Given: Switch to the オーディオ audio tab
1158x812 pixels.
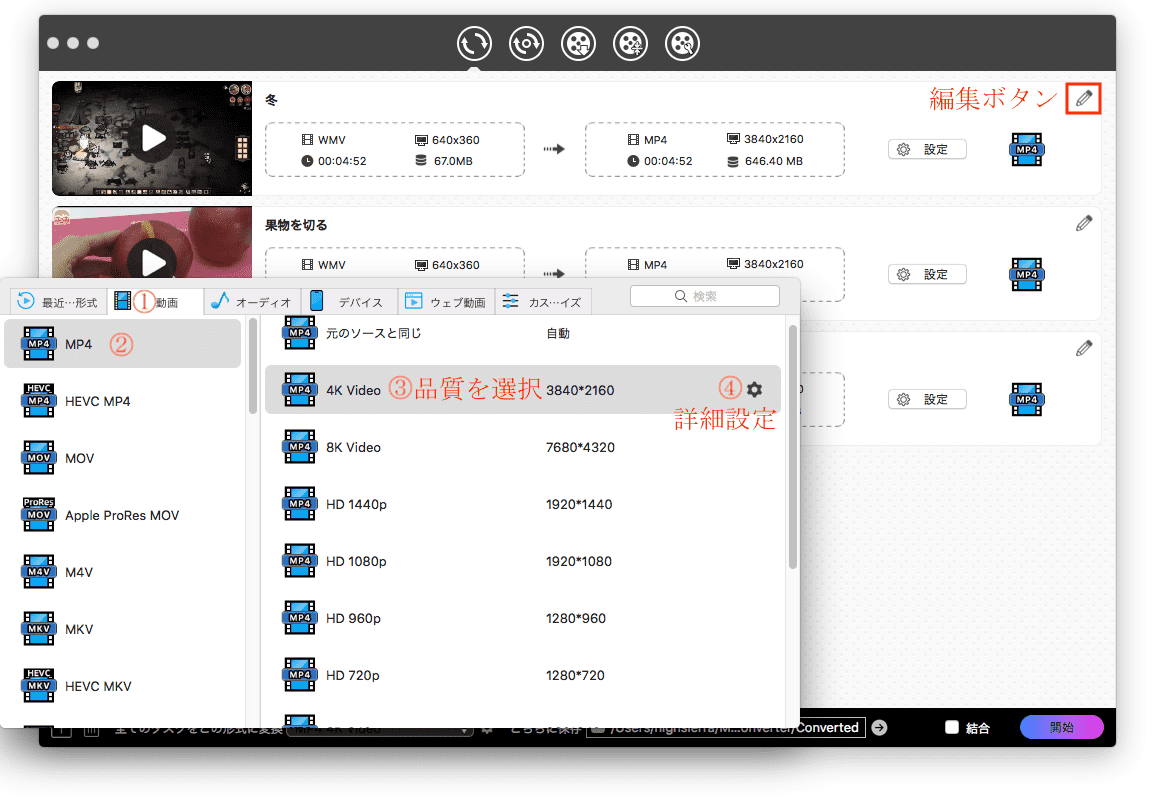Looking at the screenshot, I should click(251, 301).
